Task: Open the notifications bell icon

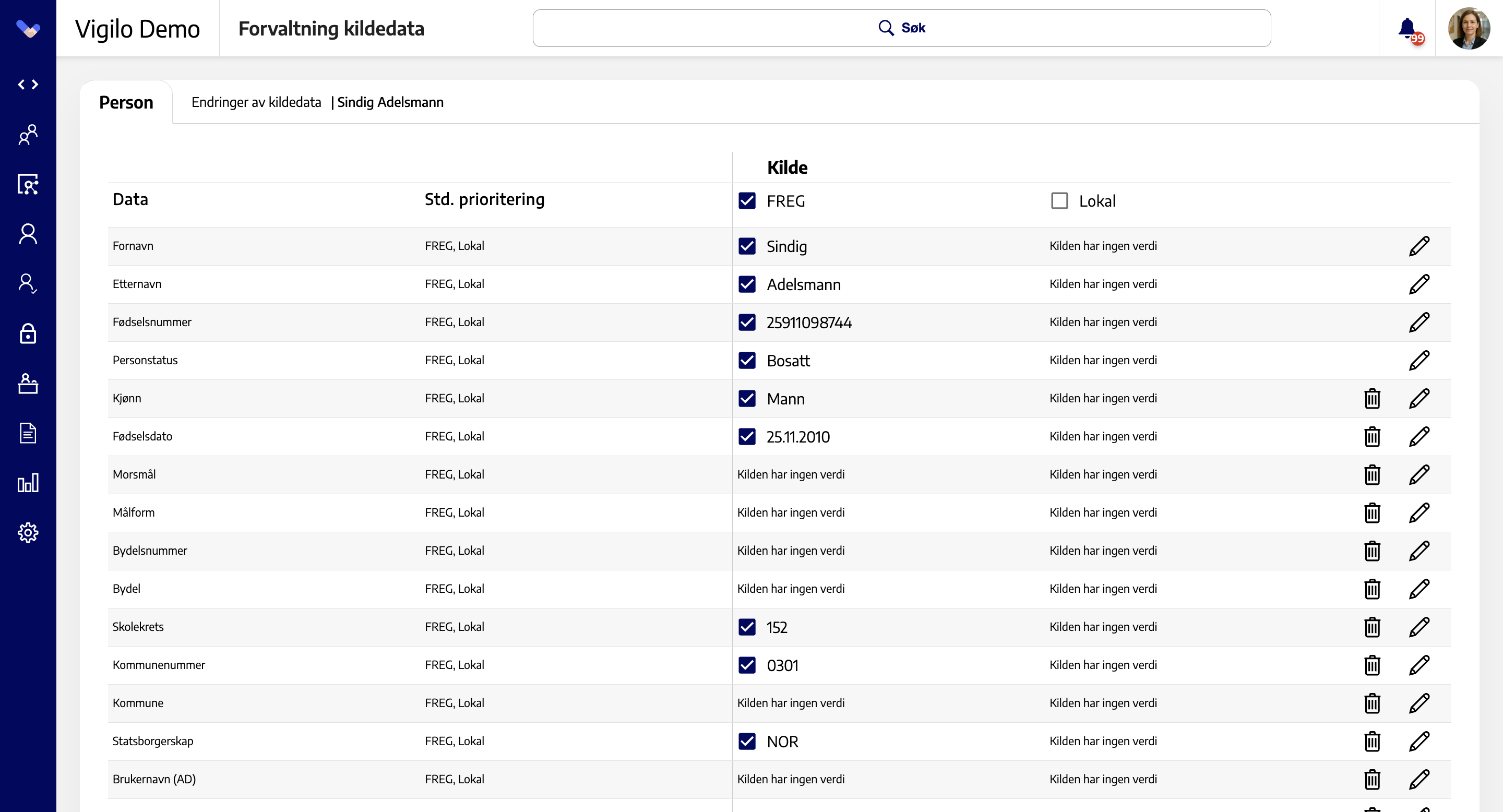Action: click(x=1407, y=28)
